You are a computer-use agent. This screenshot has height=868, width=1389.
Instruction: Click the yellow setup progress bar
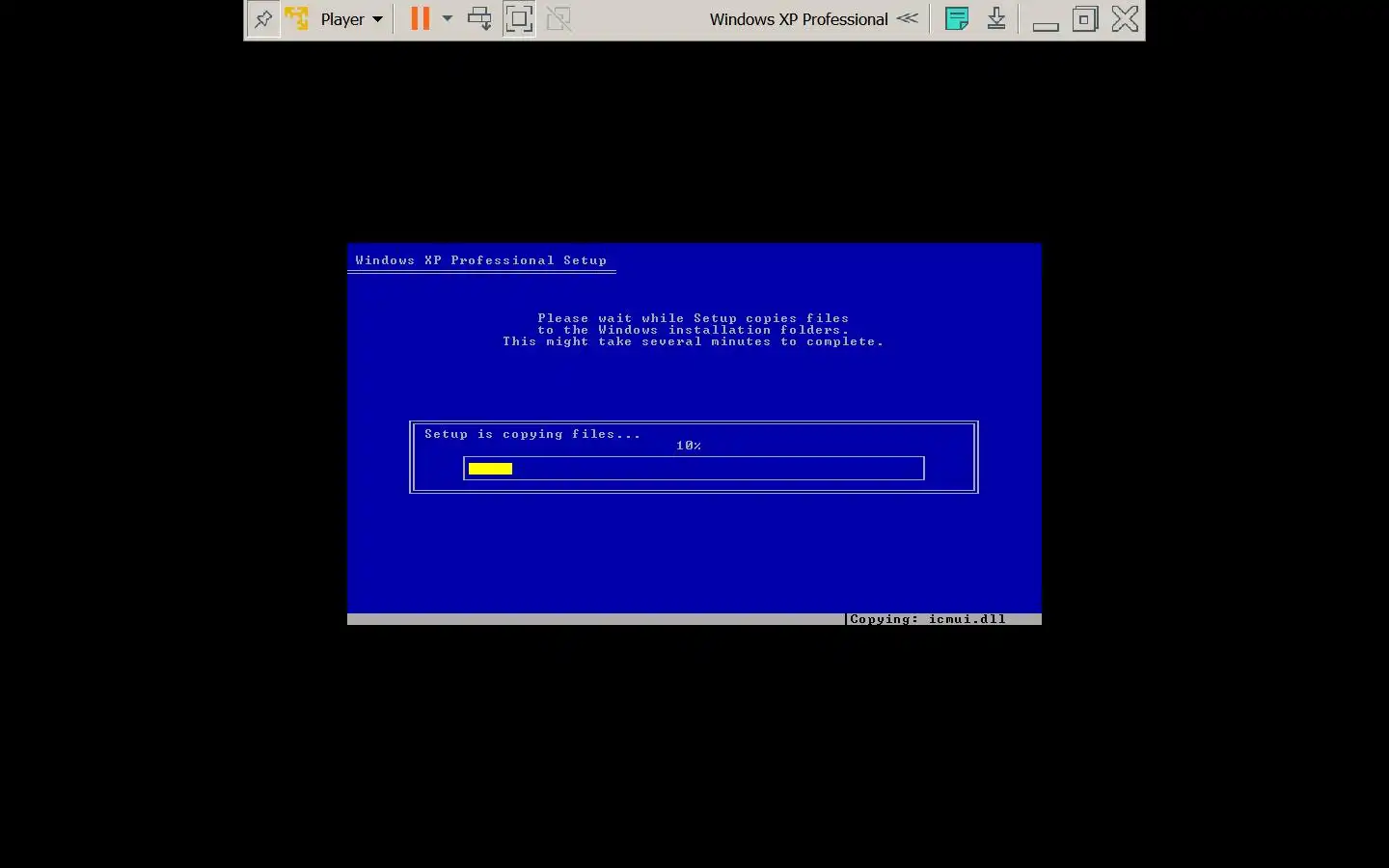(491, 469)
